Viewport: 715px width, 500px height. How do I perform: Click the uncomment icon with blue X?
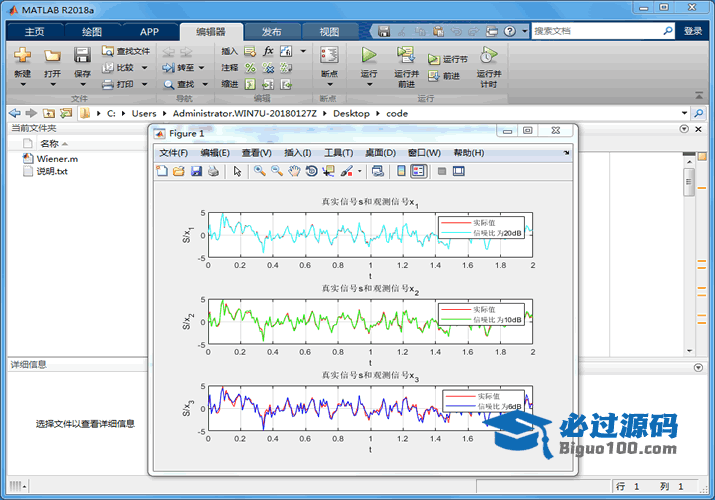(x=268, y=68)
